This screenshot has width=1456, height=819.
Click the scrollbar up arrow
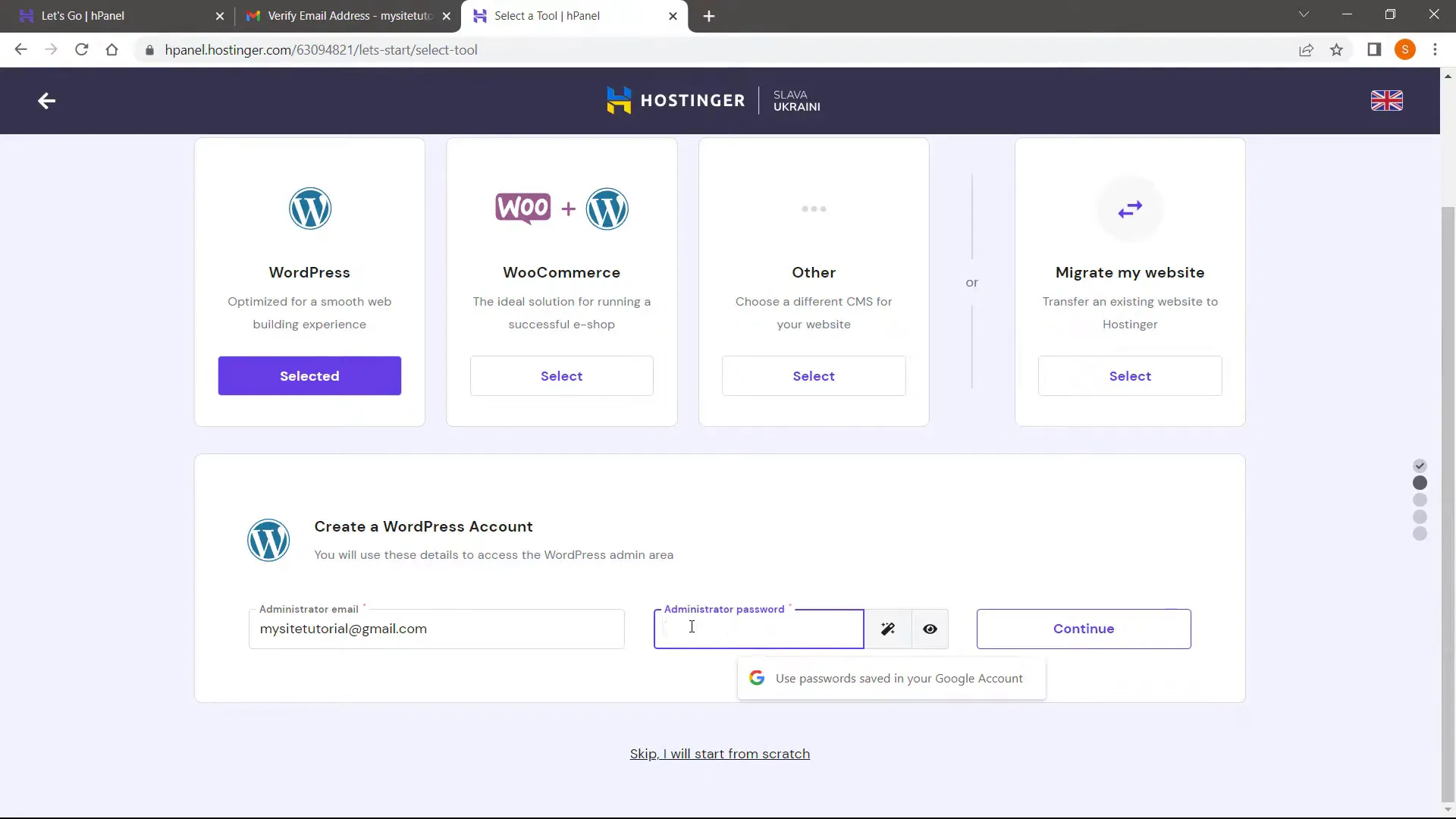(x=1448, y=76)
